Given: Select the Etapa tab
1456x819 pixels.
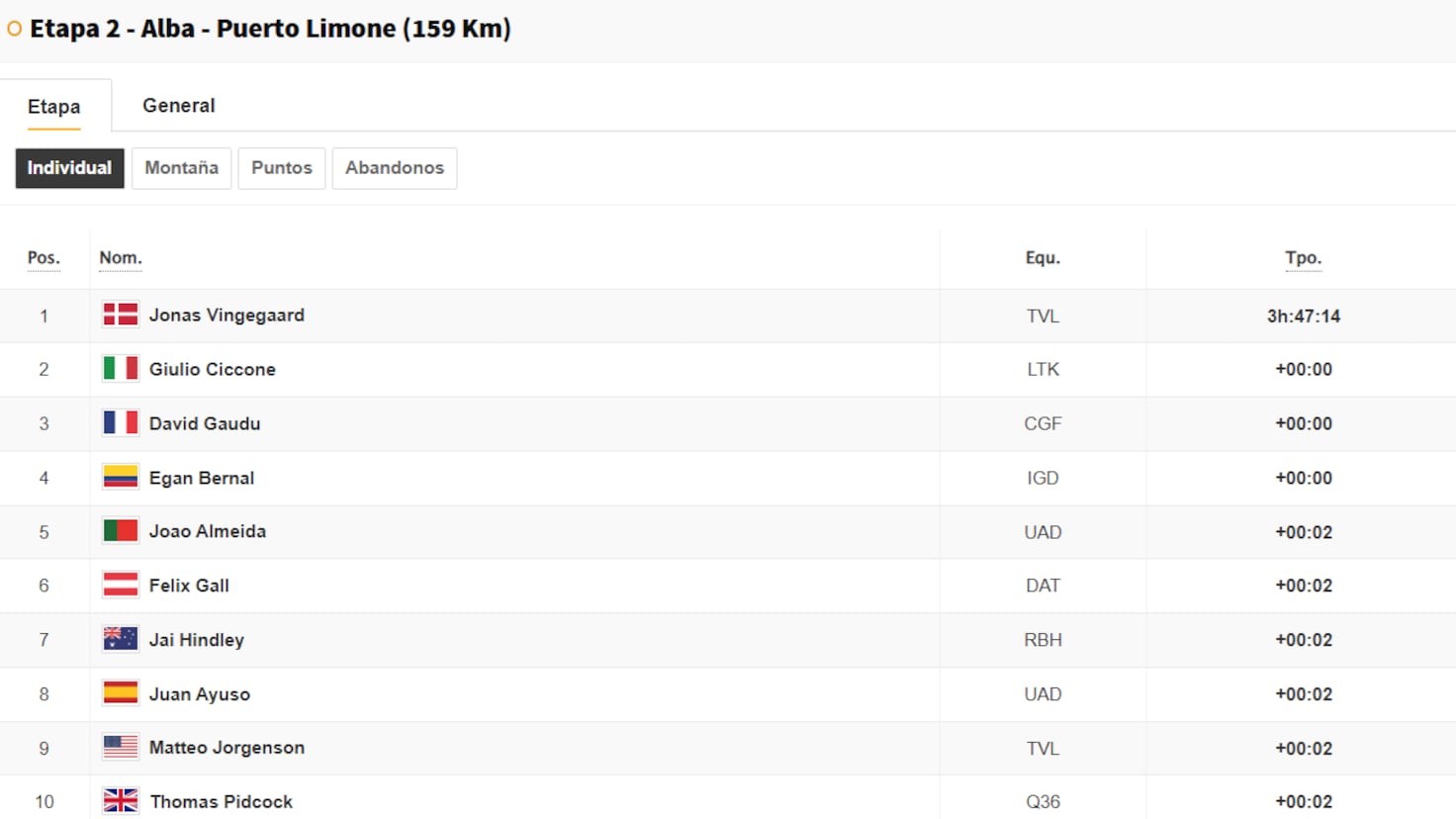Looking at the screenshot, I should pyautogui.click(x=54, y=107).
